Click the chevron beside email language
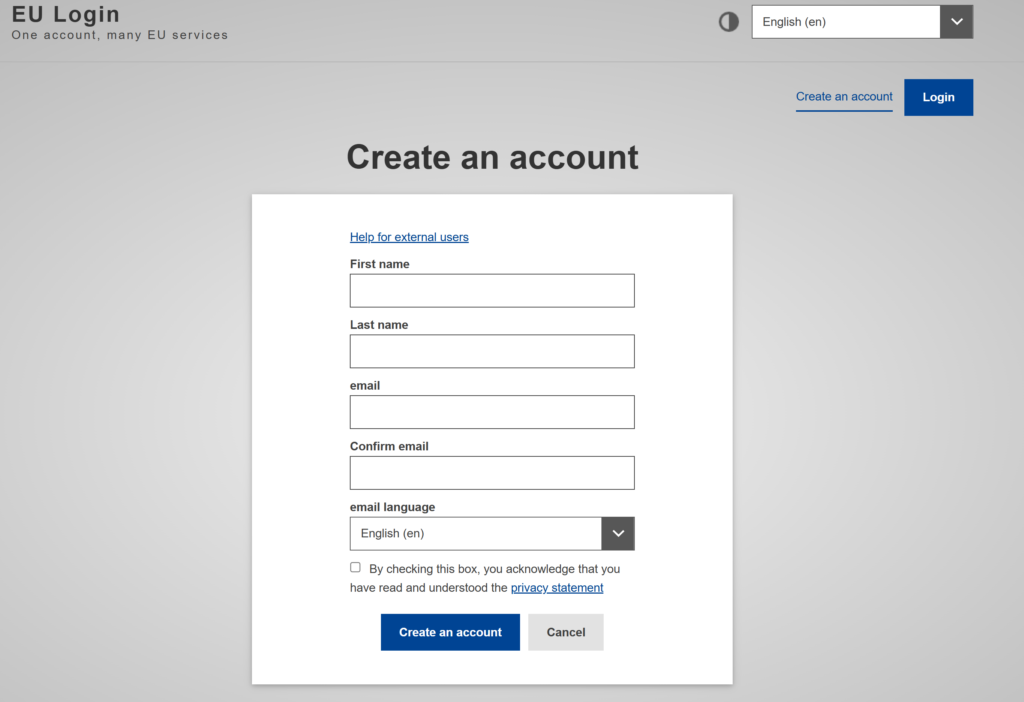The width and height of the screenshot is (1024, 702). (617, 533)
